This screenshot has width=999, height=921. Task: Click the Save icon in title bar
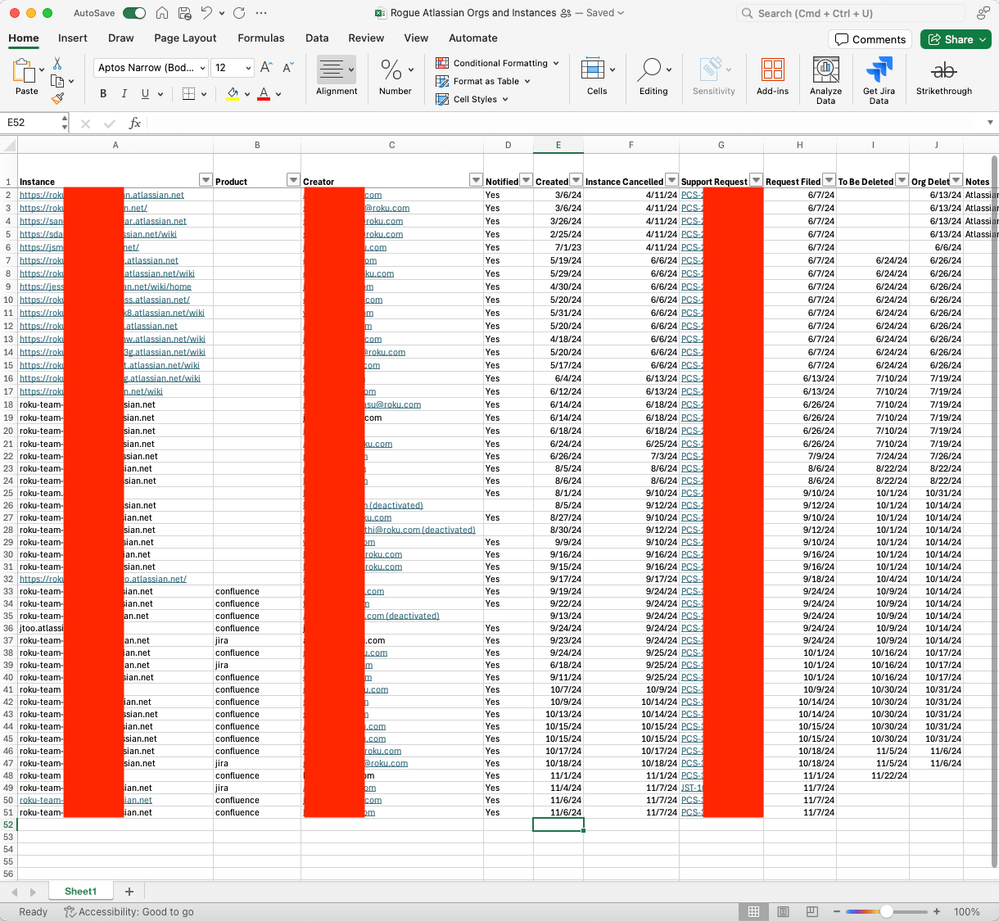point(185,13)
